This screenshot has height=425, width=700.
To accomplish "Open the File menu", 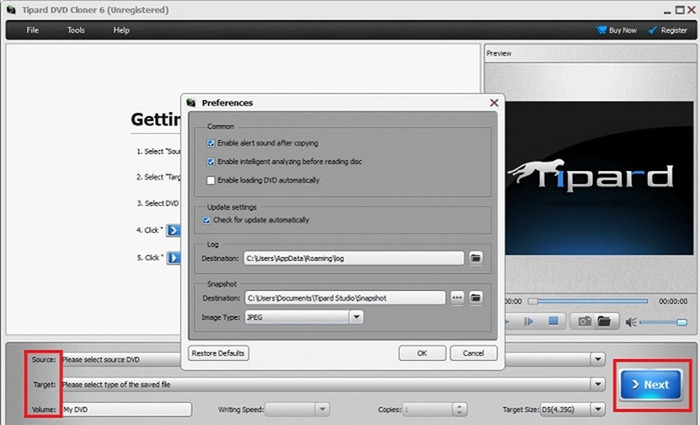I will coord(32,30).
